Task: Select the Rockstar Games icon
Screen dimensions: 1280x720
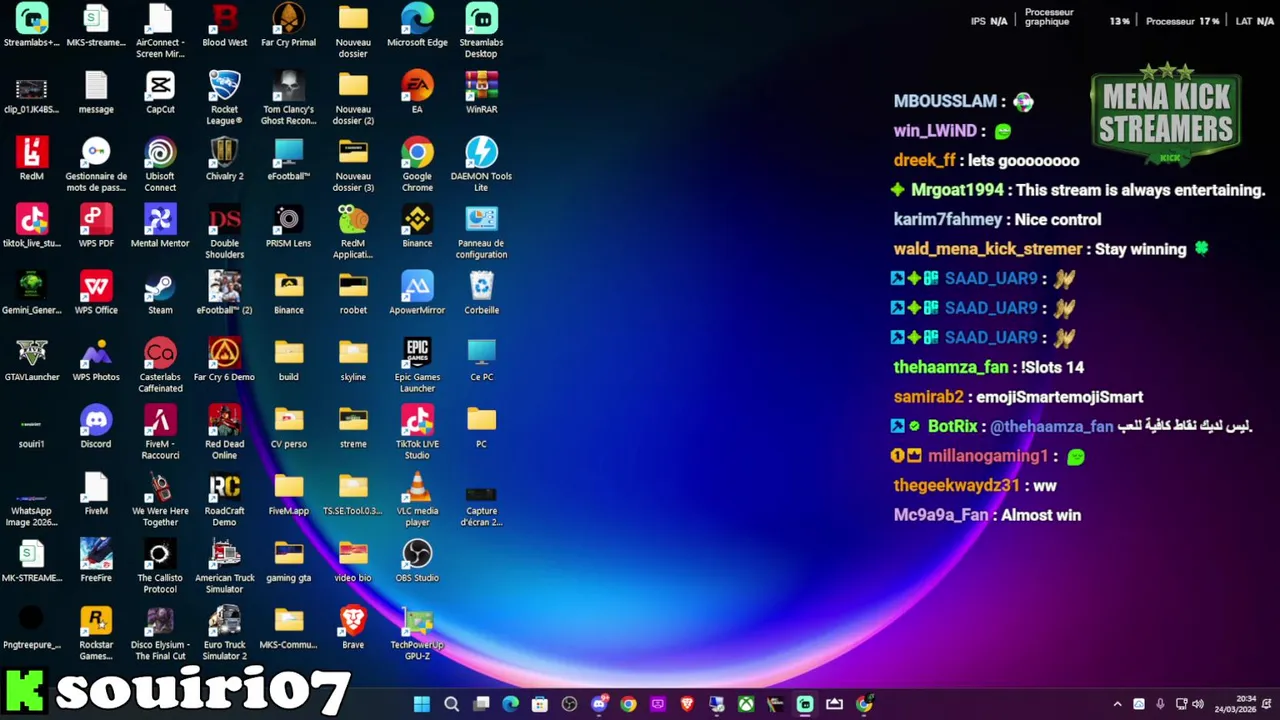Action: (96, 634)
